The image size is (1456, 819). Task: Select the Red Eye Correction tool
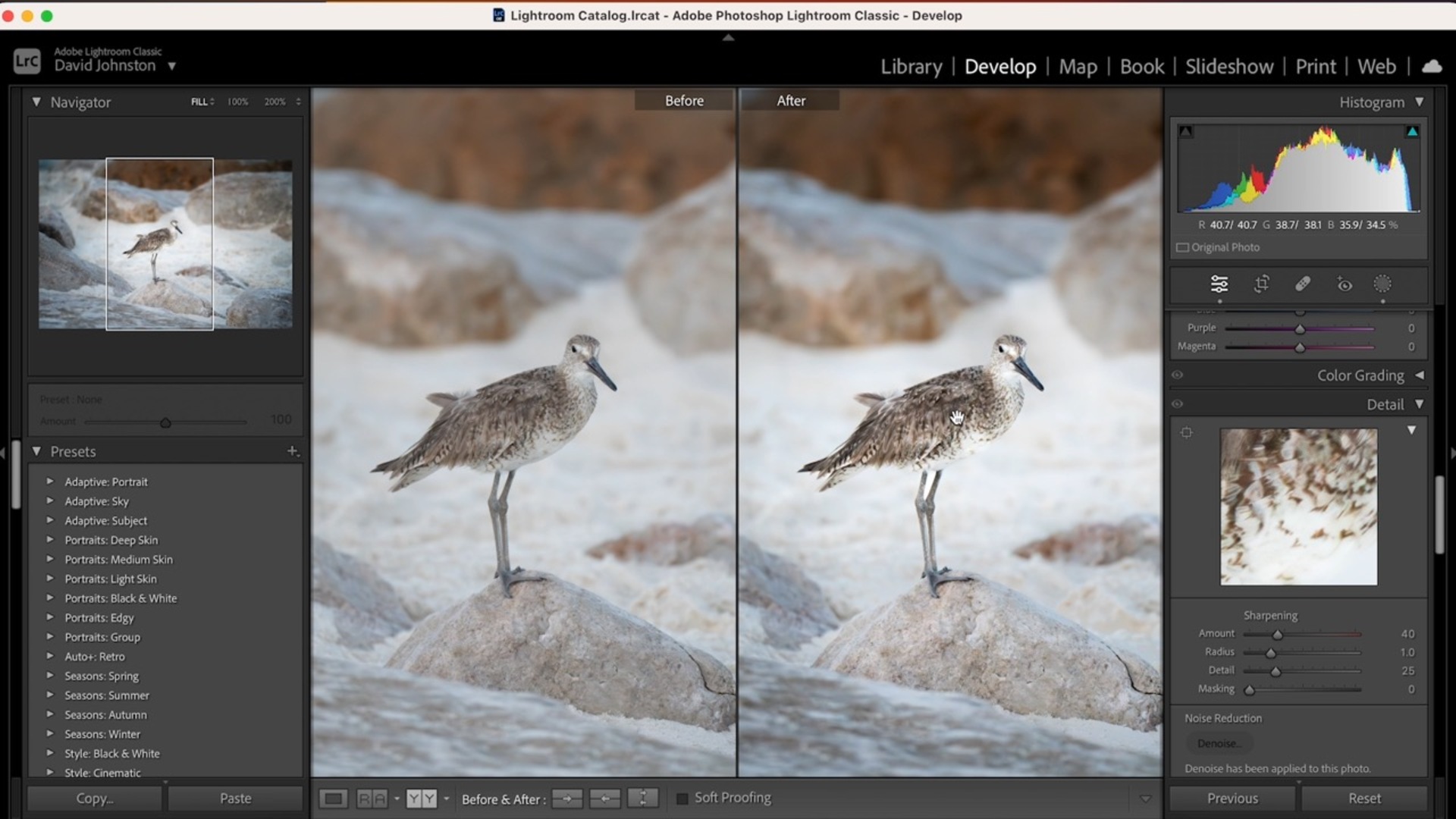coord(1345,284)
